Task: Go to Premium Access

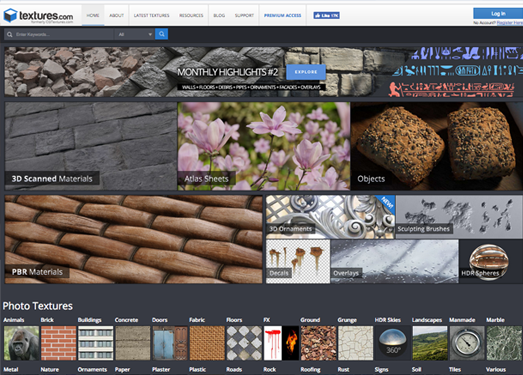Action: point(283,15)
